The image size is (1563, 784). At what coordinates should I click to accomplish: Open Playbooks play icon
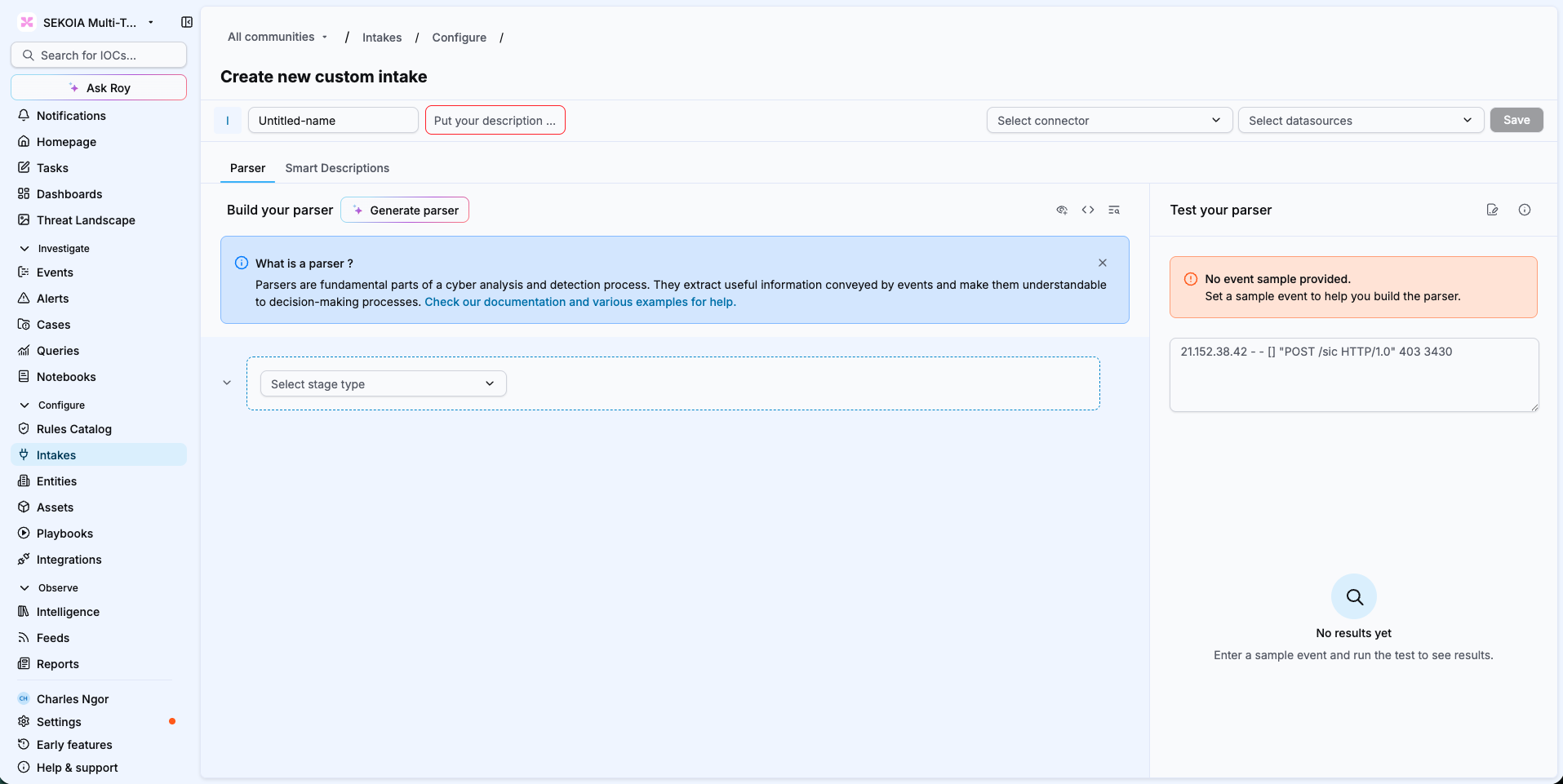[24, 534]
